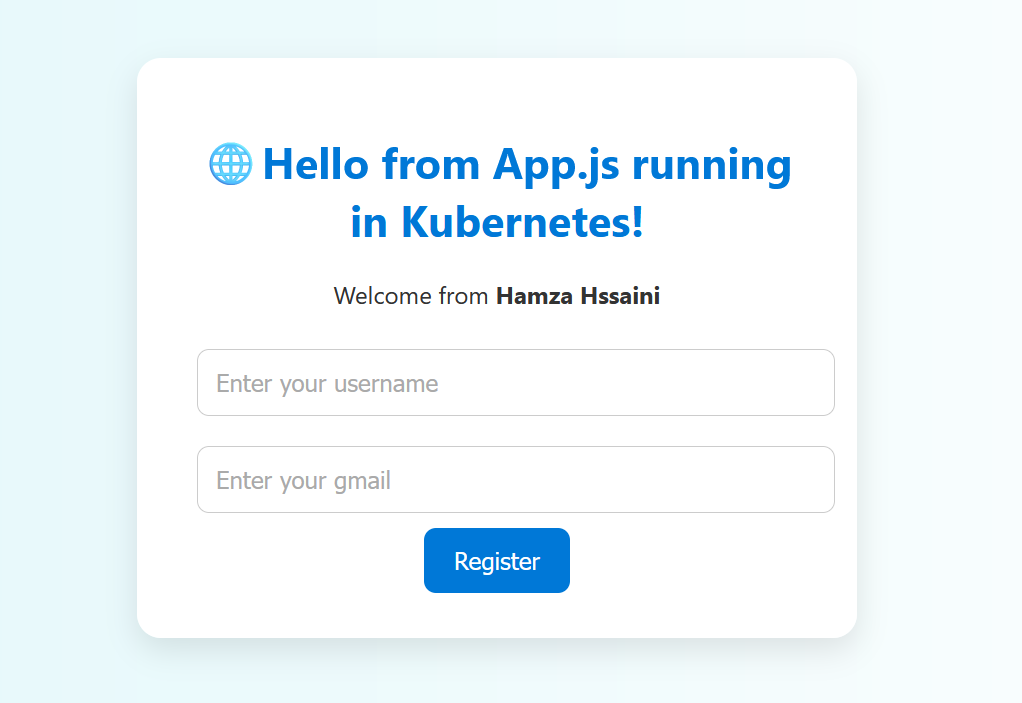The height and width of the screenshot is (703, 1022).
Task: Click the page background outside the card
Action: coord(60,350)
